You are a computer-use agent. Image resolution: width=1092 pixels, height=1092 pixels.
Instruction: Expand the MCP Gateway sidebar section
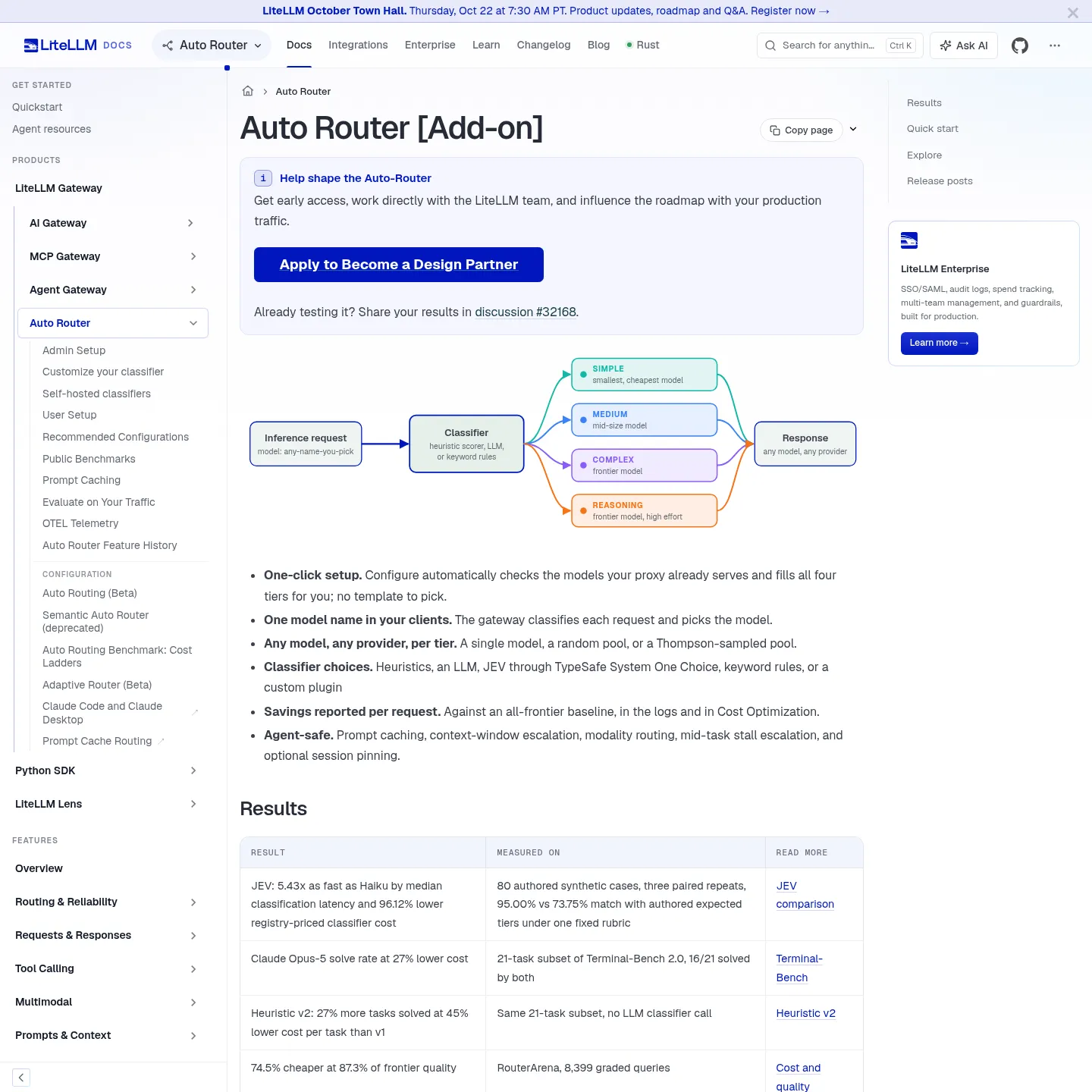point(193,256)
